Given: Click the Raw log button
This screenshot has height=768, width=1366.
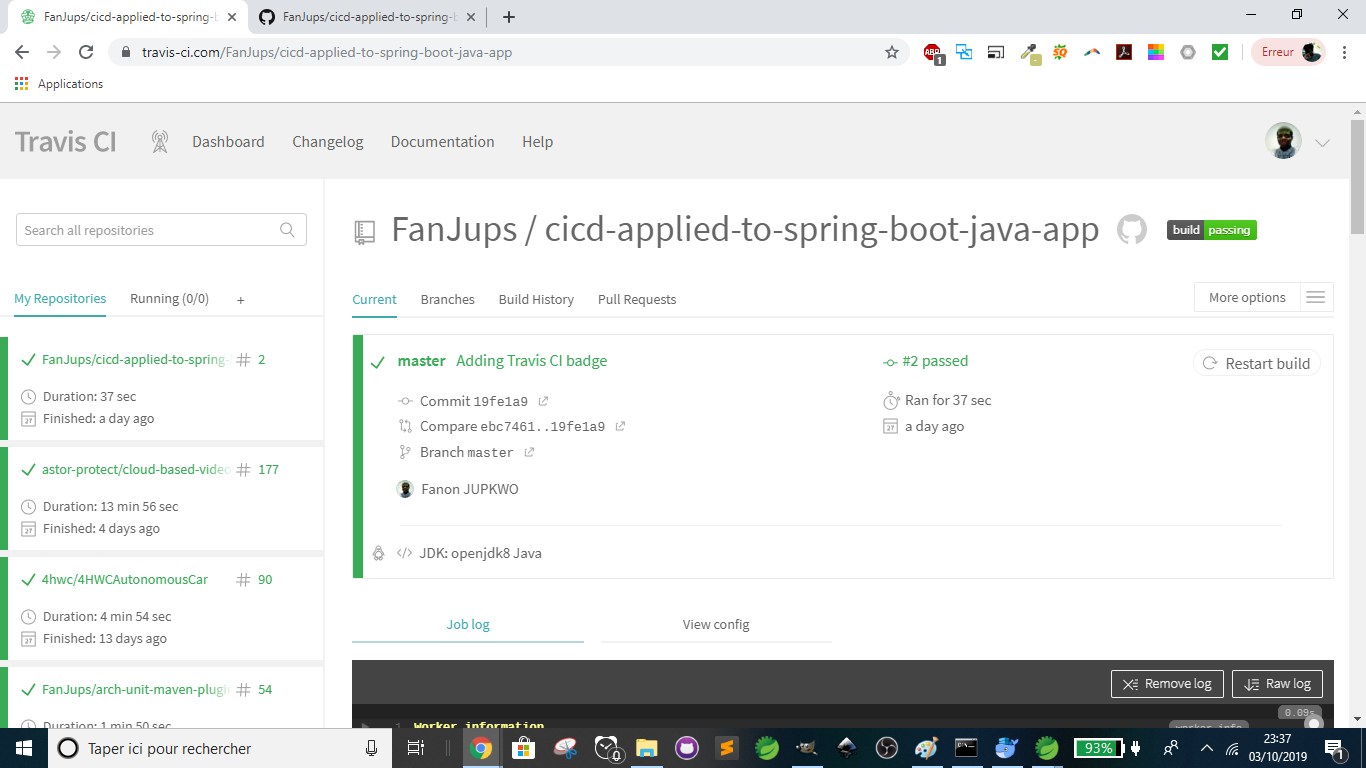Looking at the screenshot, I should (x=1277, y=684).
